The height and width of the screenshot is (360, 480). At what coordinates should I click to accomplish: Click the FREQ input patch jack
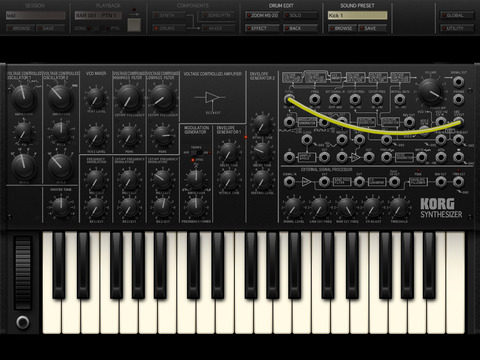(315, 99)
